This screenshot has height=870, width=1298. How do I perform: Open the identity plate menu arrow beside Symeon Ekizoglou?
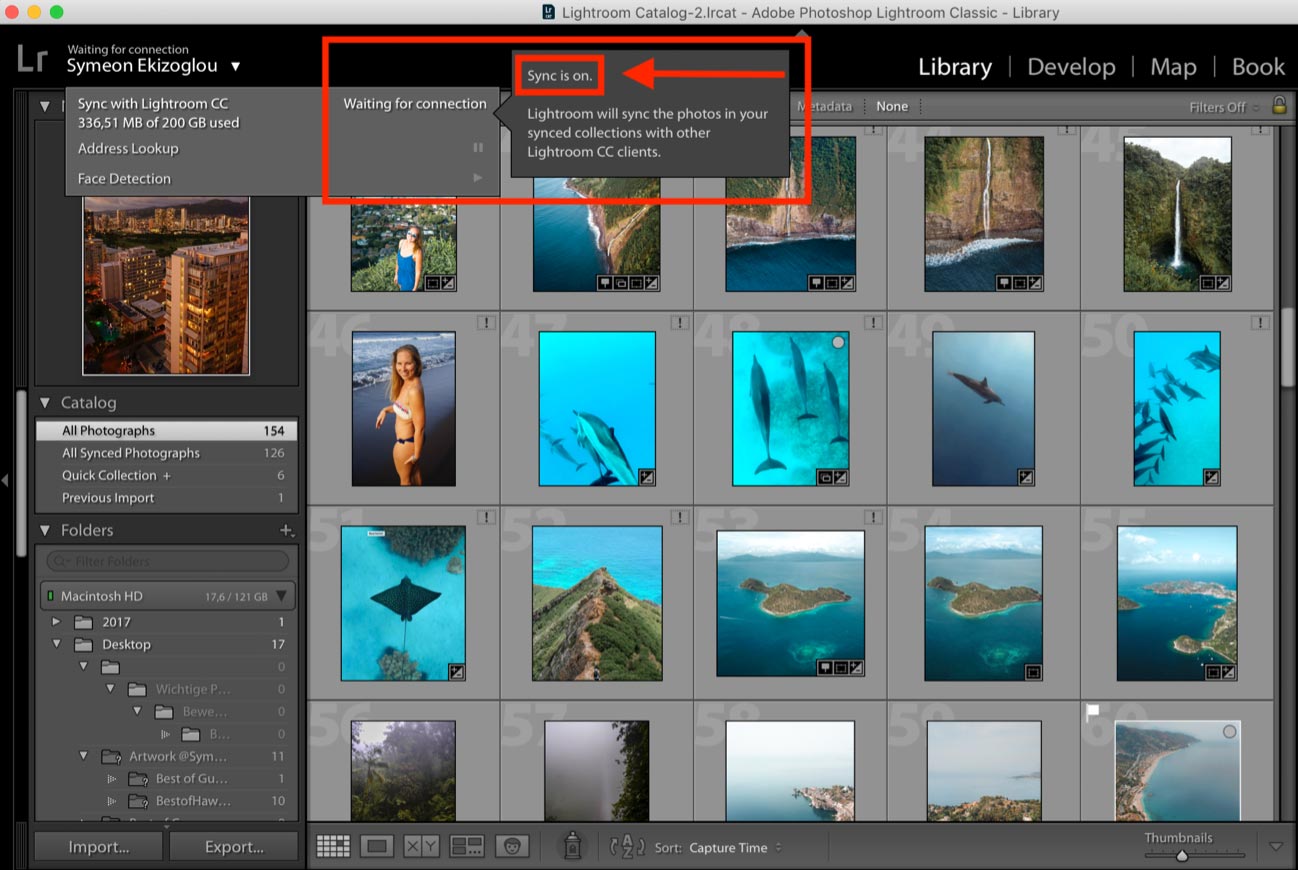pos(235,67)
